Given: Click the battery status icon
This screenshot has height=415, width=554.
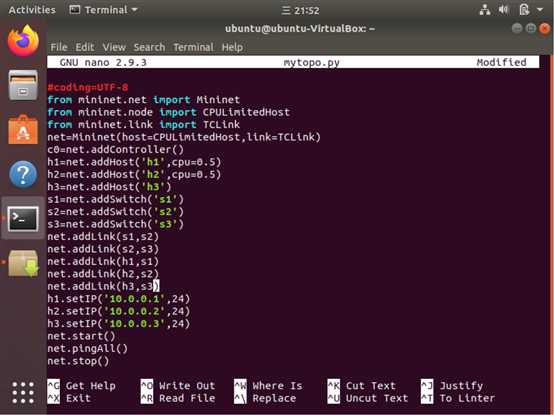Looking at the screenshot, I should [x=524, y=10].
